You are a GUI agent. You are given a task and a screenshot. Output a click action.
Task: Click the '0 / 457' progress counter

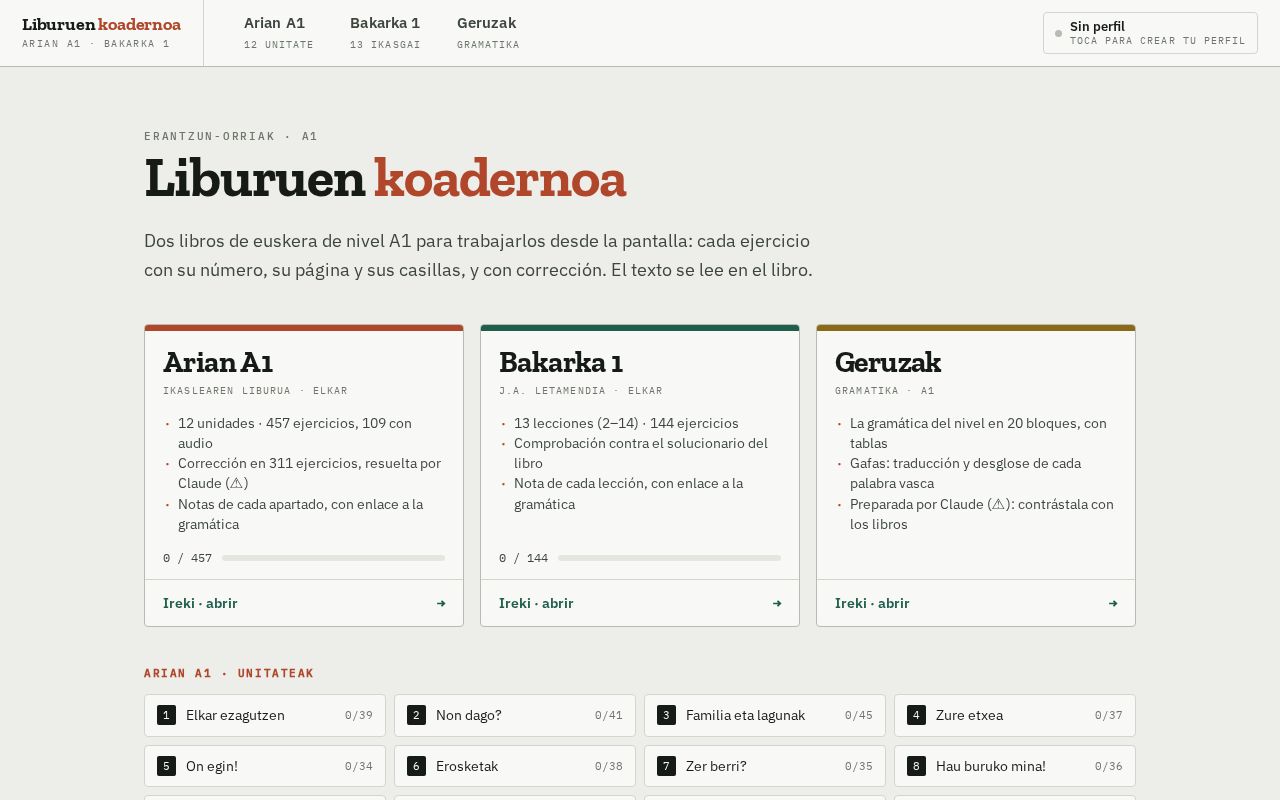(x=188, y=558)
